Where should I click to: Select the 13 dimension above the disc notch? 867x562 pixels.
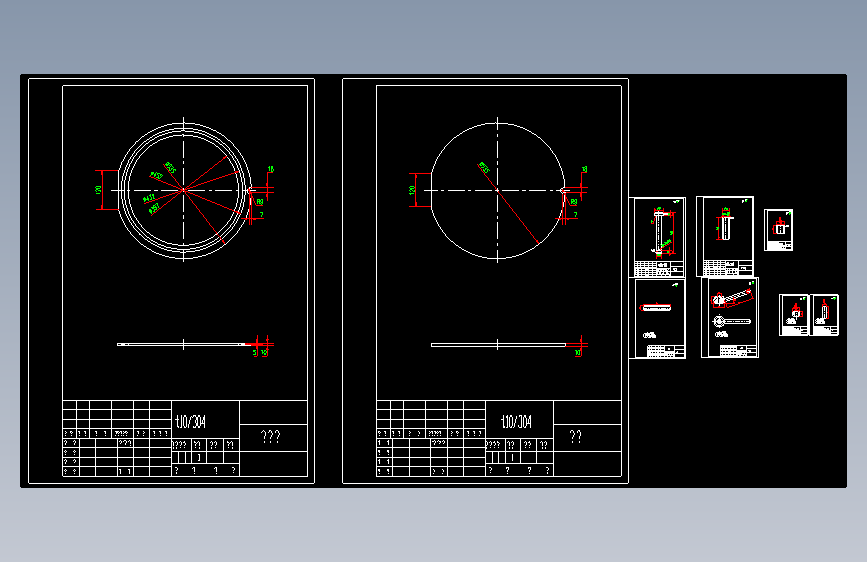tap(584, 169)
